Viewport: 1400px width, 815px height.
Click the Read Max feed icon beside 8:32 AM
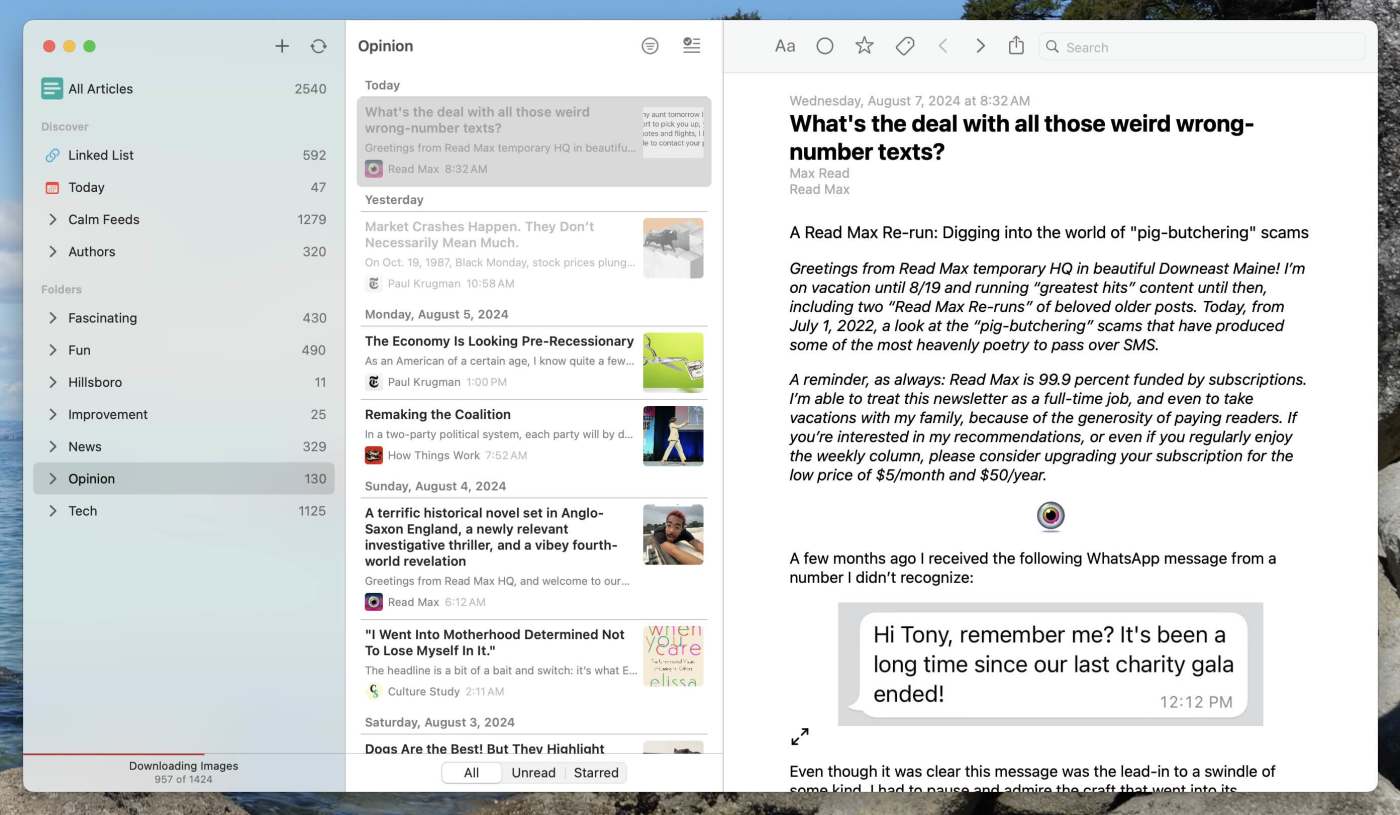click(374, 169)
